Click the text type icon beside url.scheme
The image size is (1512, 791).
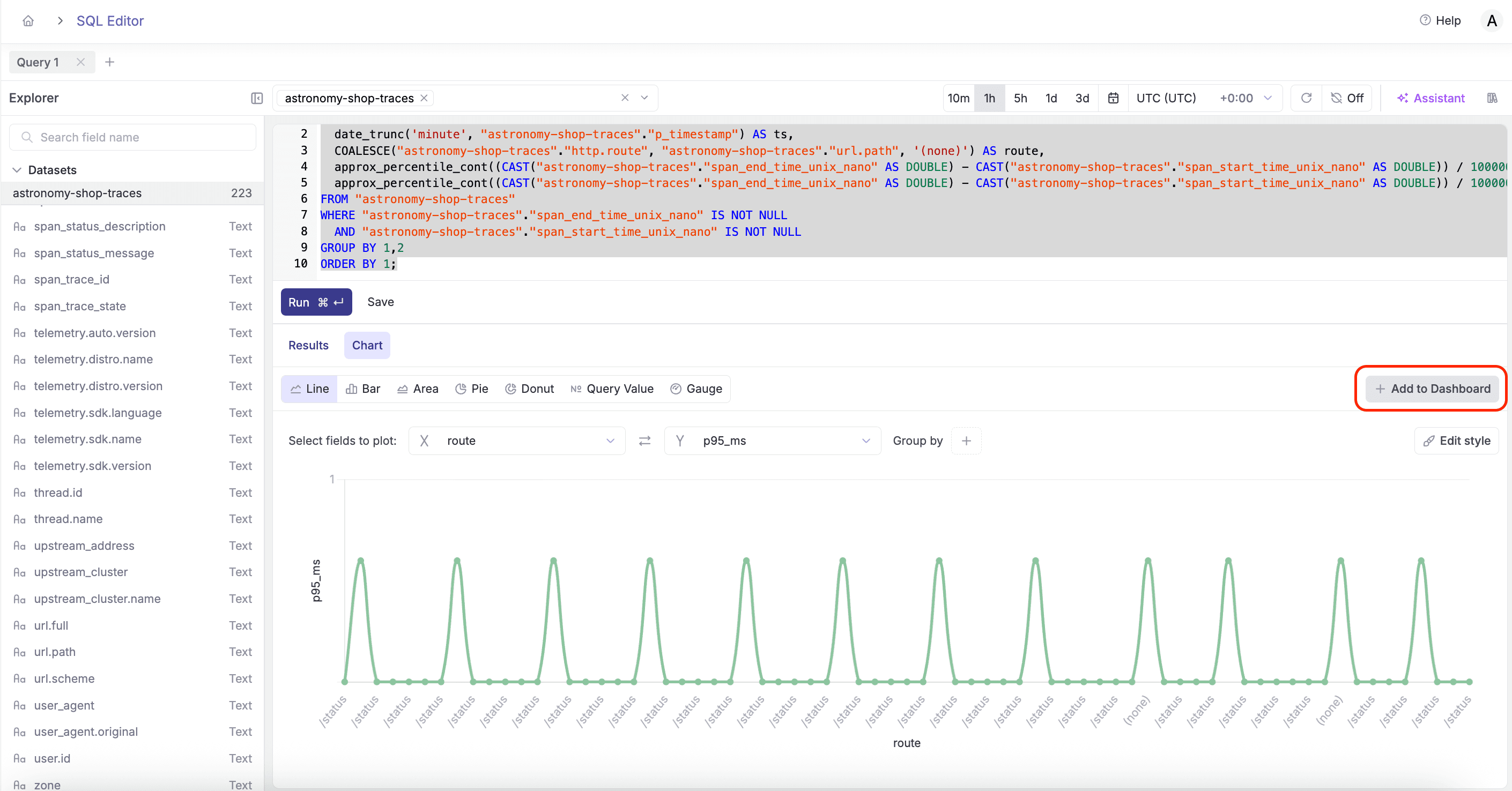[x=19, y=679]
